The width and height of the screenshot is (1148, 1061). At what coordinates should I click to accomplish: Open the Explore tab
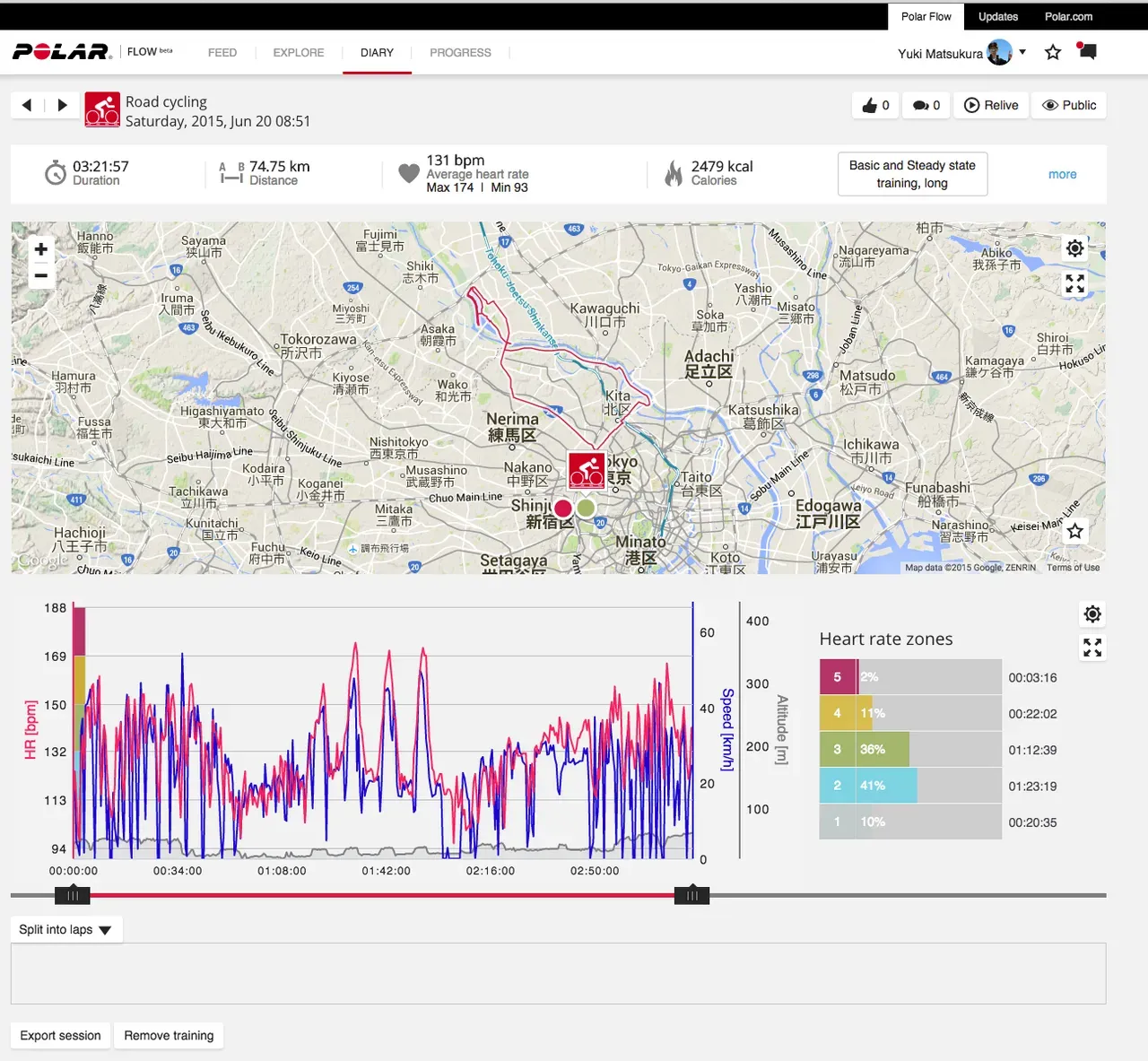pos(299,53)
